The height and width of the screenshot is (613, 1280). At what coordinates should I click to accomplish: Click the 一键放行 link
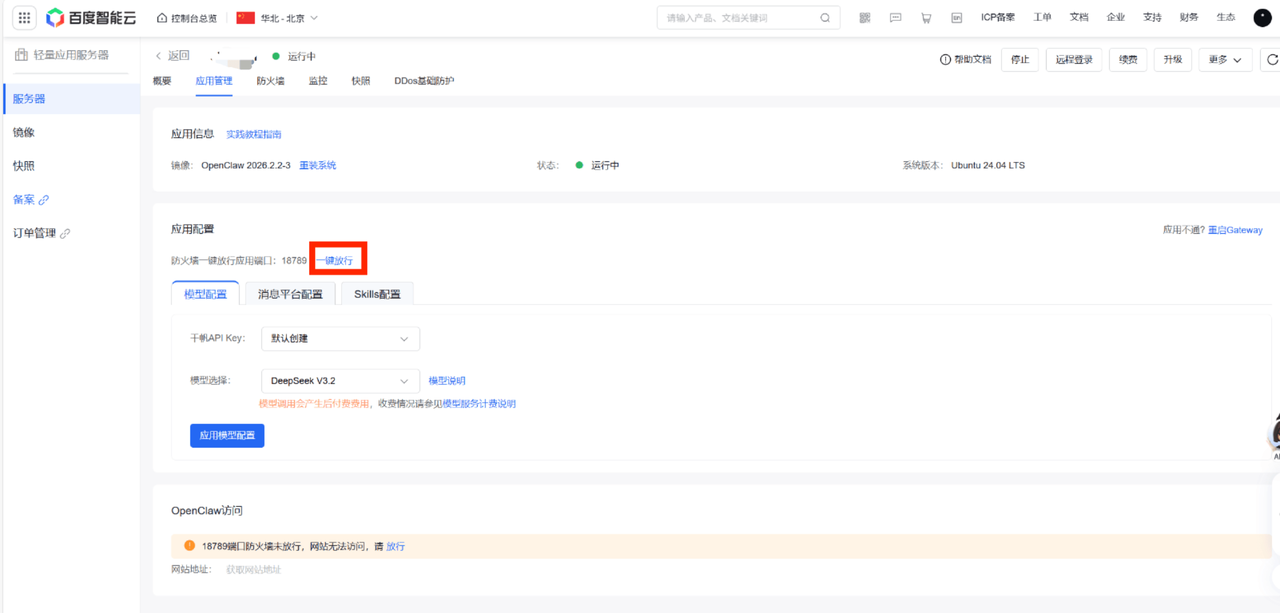335,261
